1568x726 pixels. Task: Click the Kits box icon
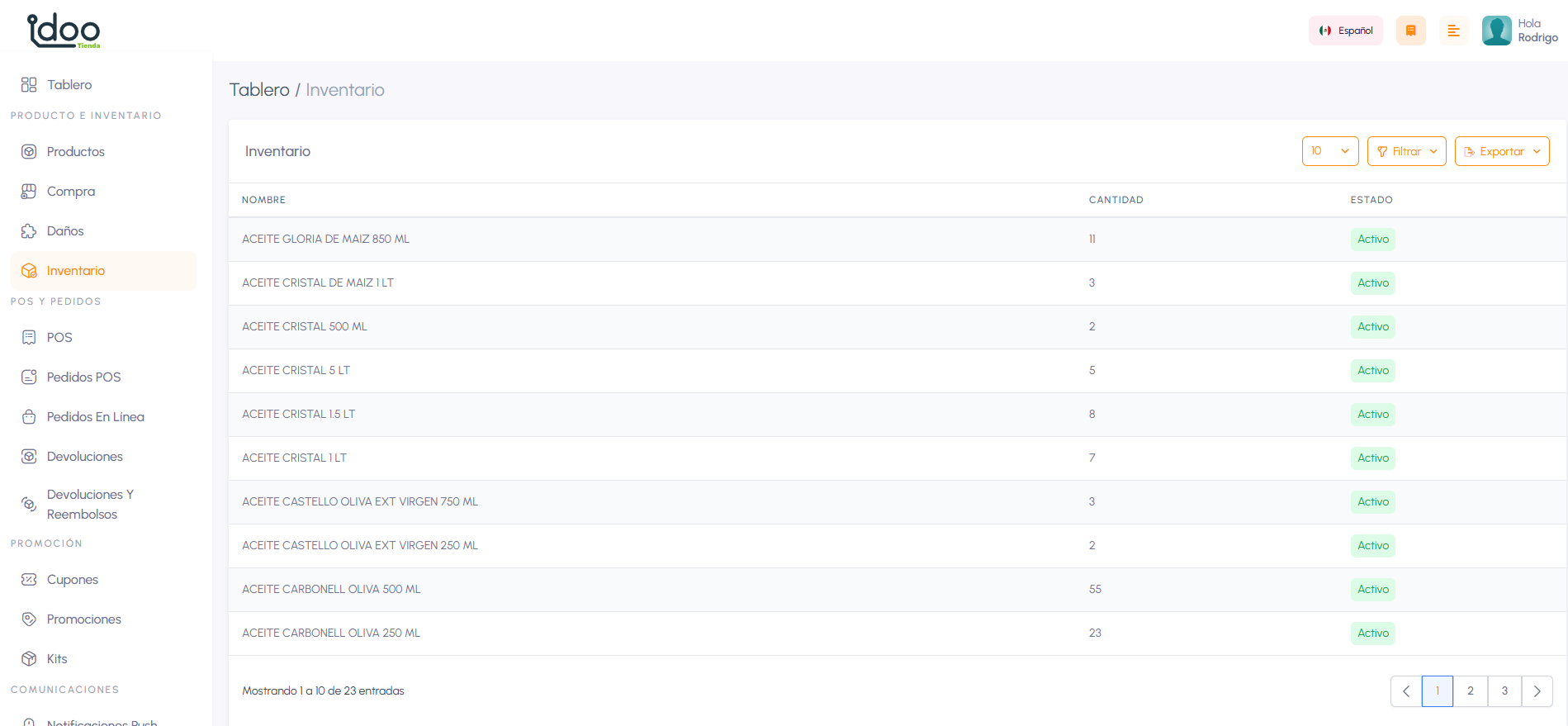pos(29,659)
